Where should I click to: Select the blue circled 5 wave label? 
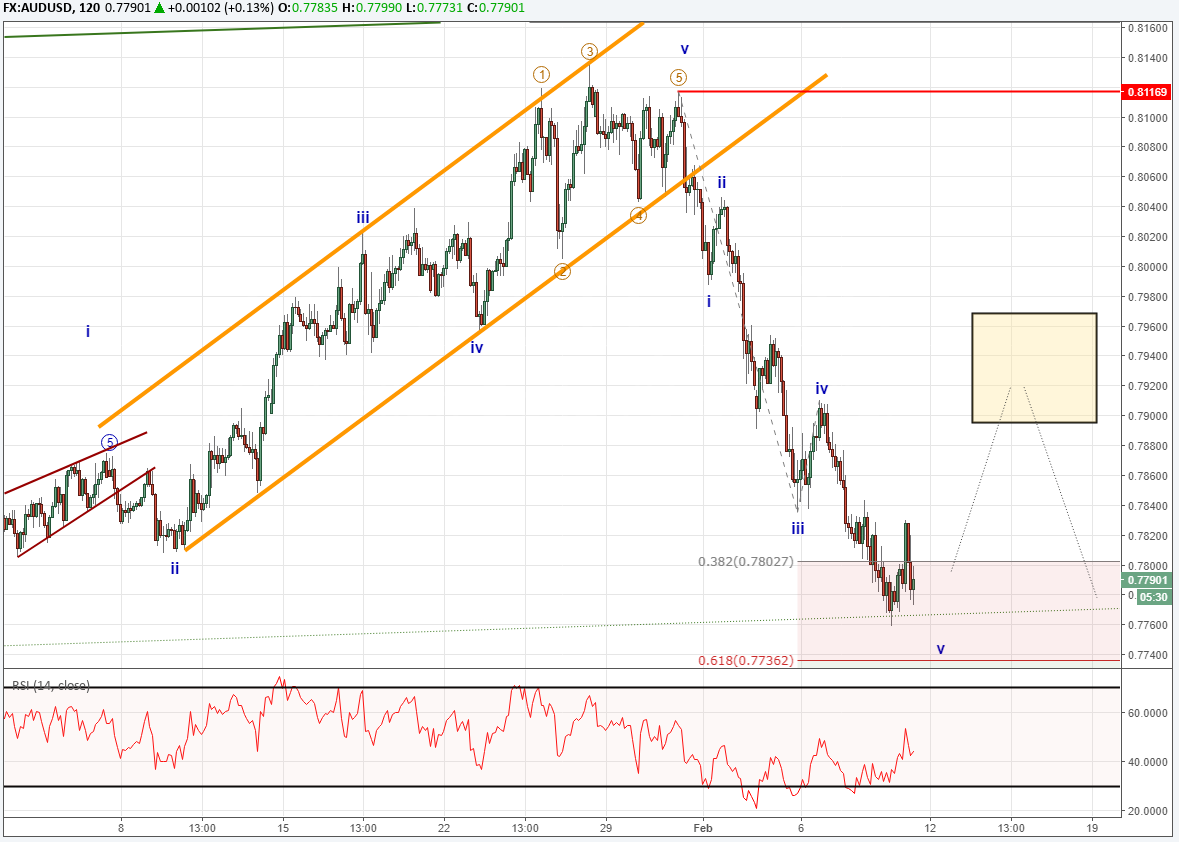click(x=110, y=443)
